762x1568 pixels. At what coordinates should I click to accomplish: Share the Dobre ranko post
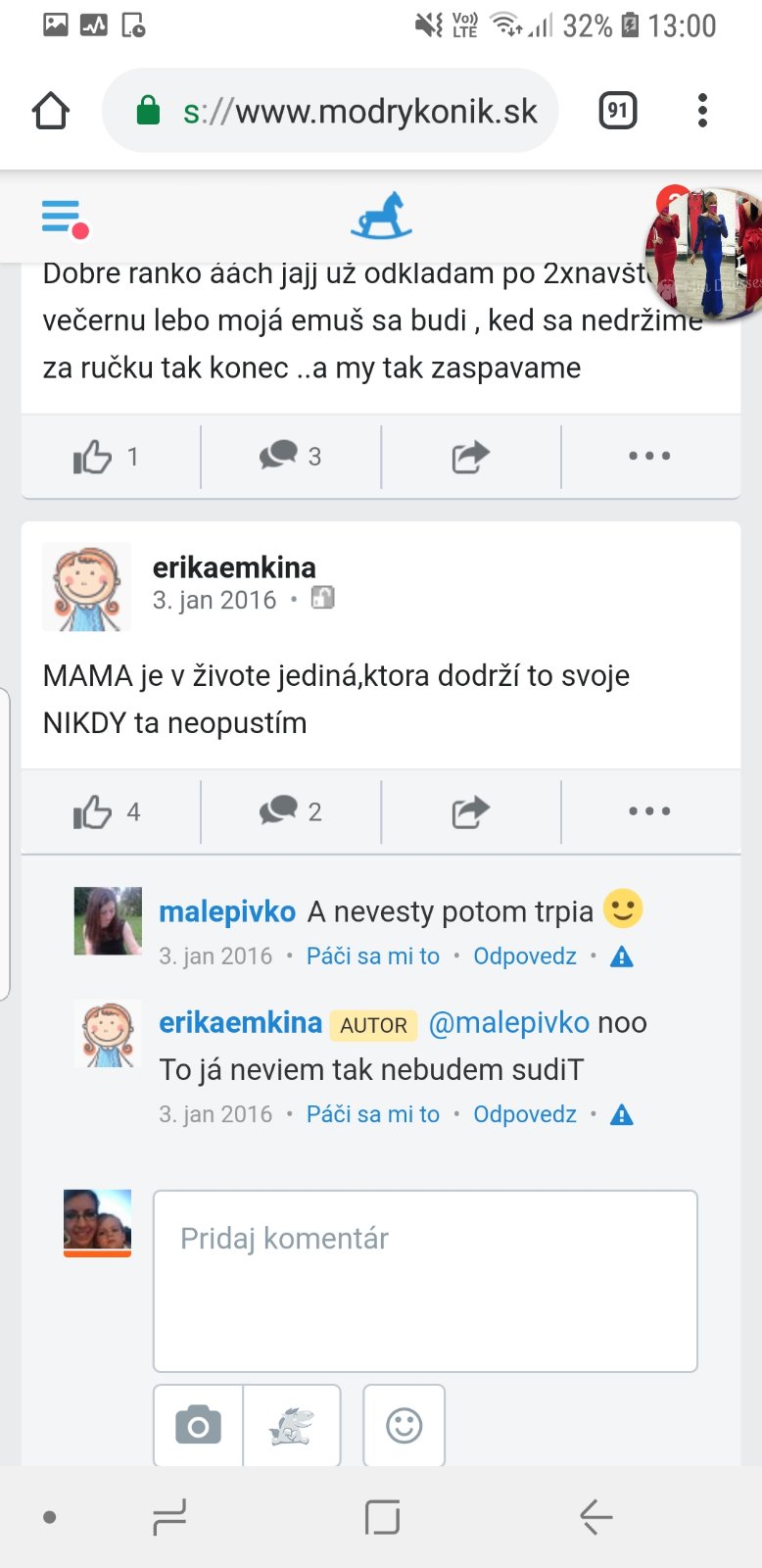pos(470,456)
